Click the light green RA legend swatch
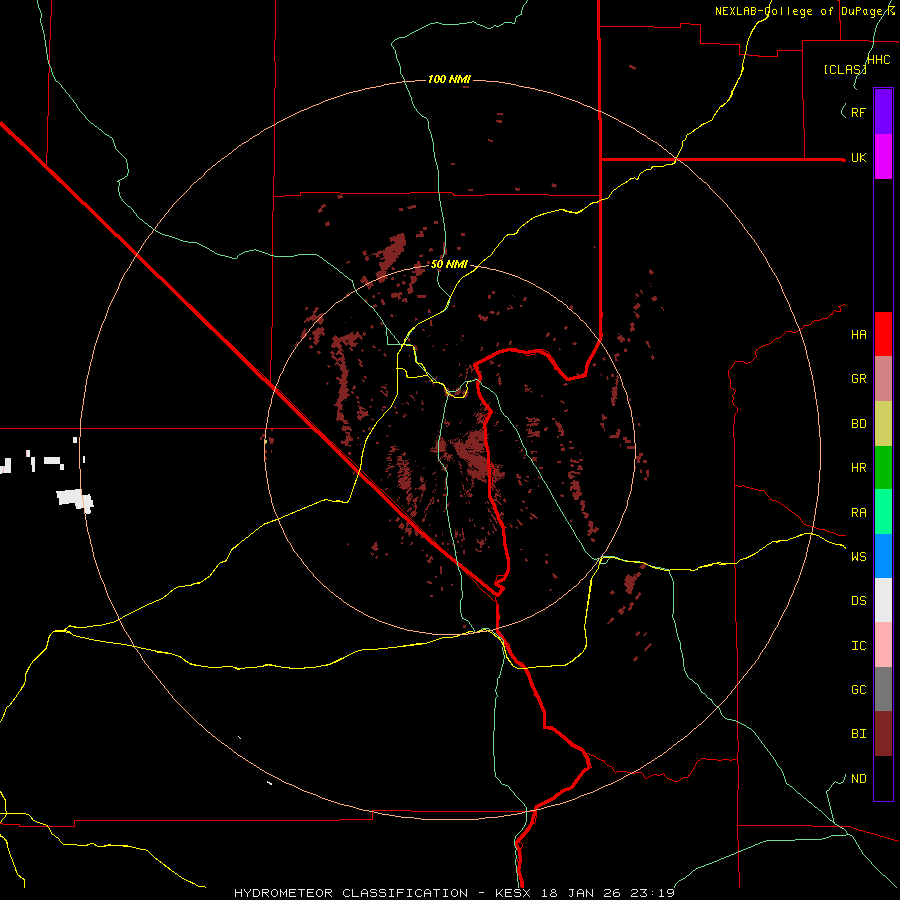The height and width of the screenshot is (900, 900). [x=883, y=512]
